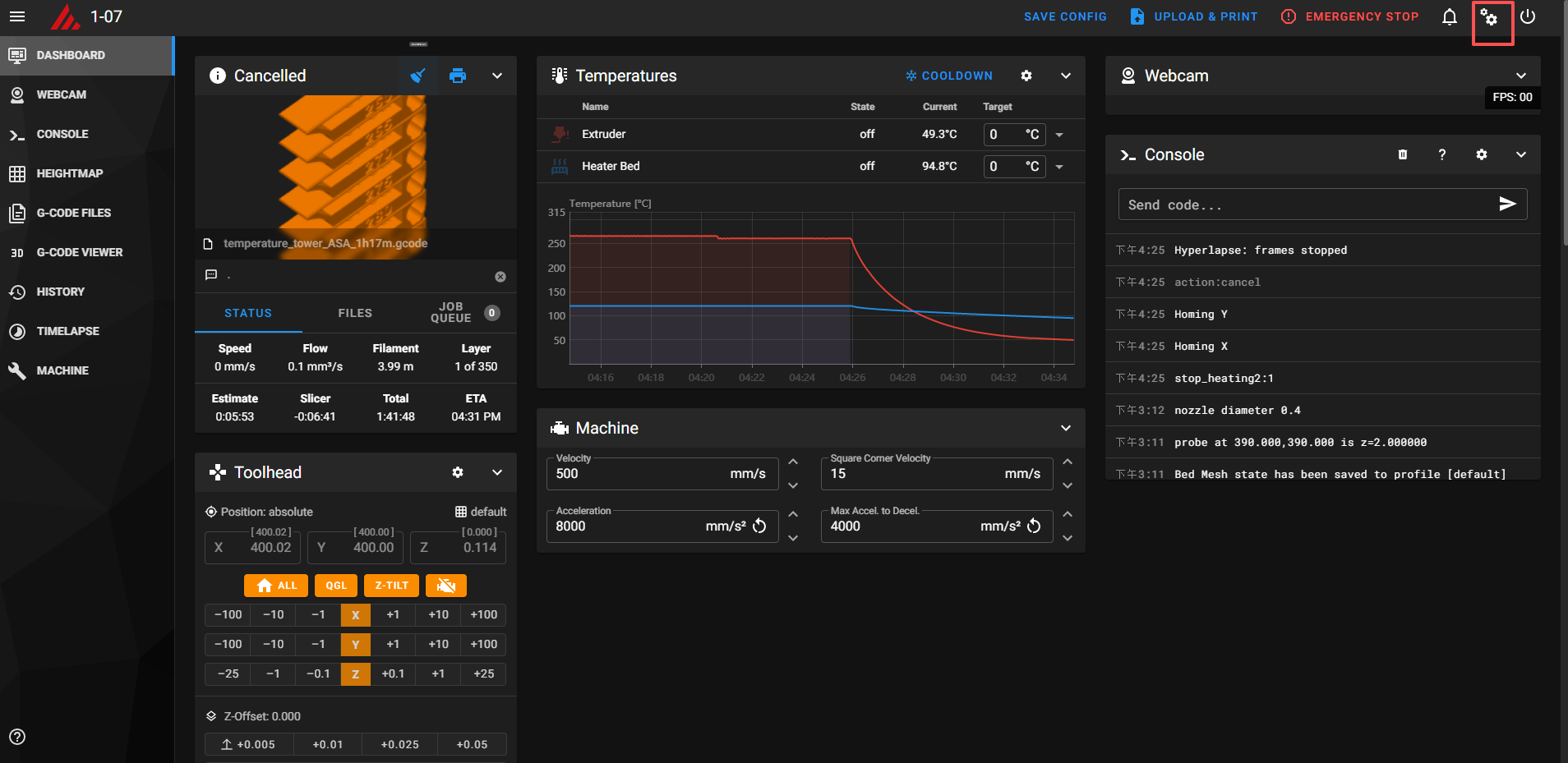Open console help question mark
1568x763 pixels.
(x=1441, y=154)
